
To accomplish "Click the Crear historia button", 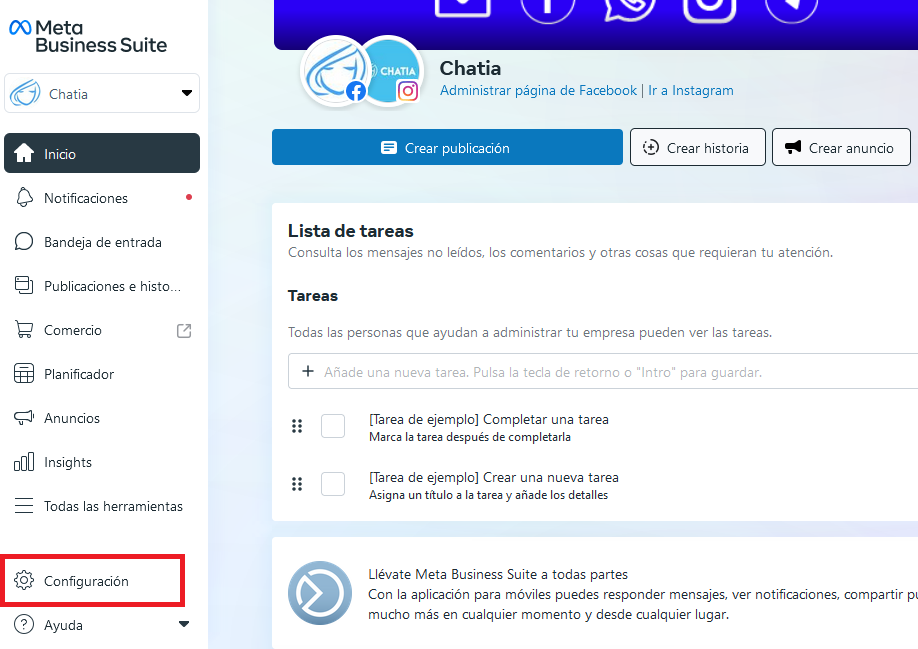I will pyautogui.click(x=698, y=147).
